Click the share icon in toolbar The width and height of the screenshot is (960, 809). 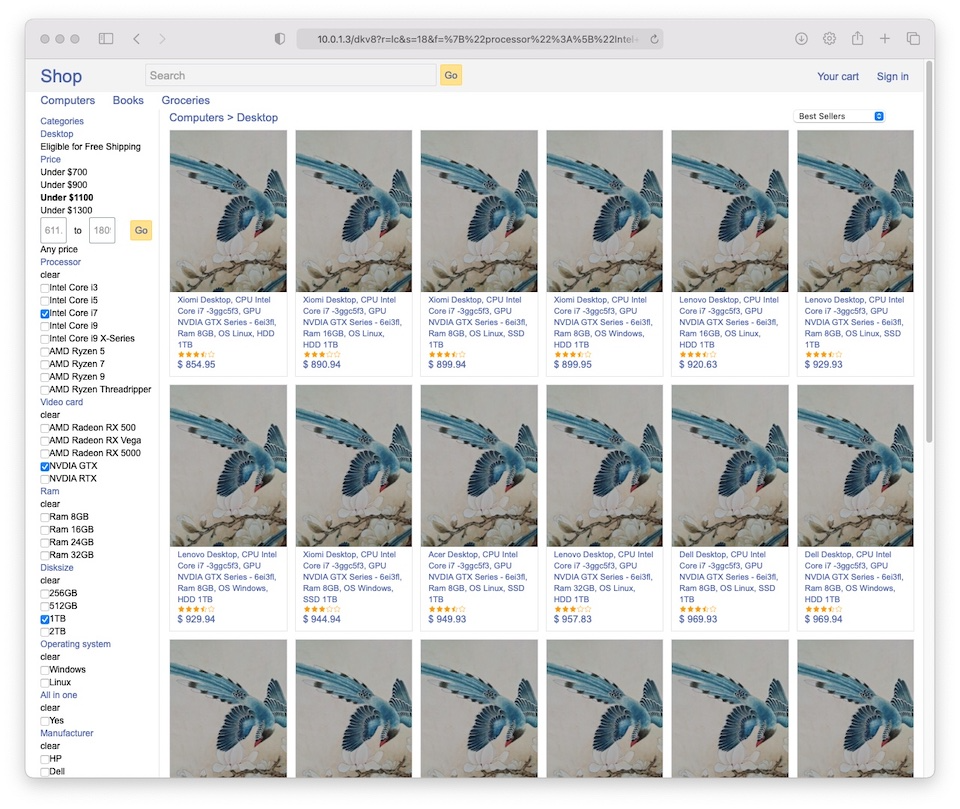click(x=857, y=39)
